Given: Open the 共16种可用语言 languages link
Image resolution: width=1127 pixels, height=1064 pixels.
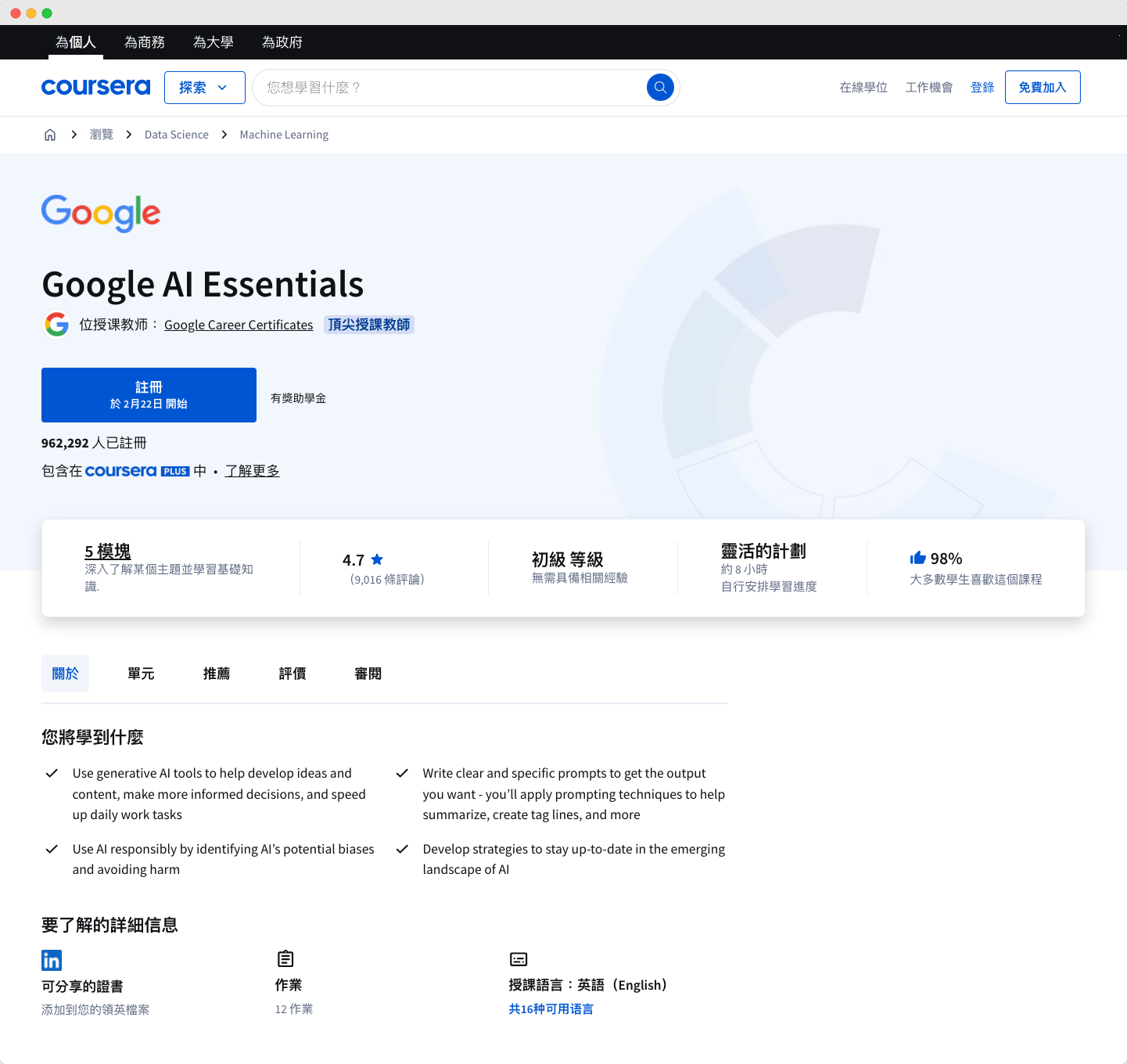Looking at the screenshot, I should (551, 1008).
